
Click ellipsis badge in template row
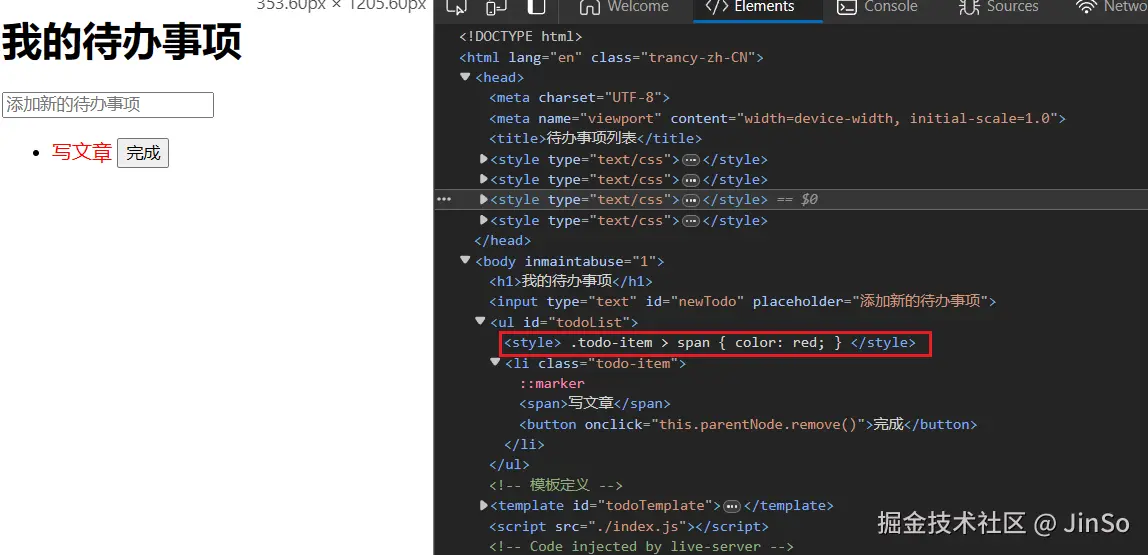point(731,506)
